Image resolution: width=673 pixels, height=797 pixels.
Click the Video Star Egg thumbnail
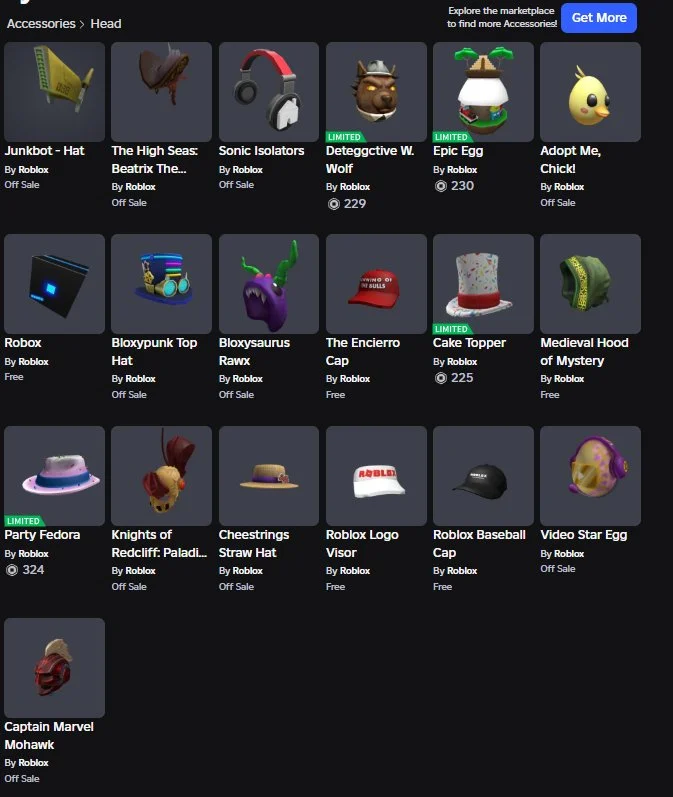point(590,476)
